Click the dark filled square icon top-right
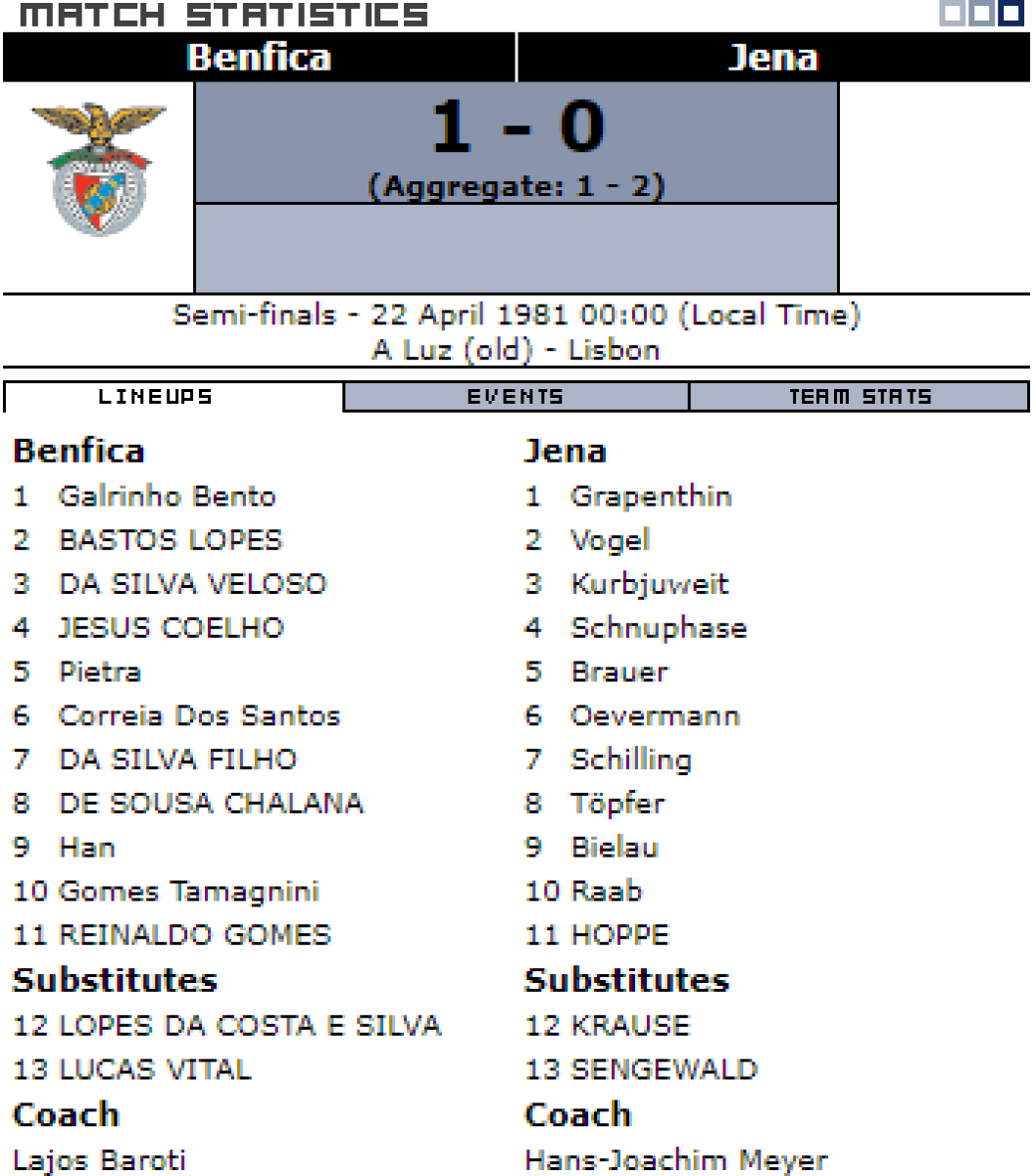The image size is (1036, 1176). (x=1011, y=13)
